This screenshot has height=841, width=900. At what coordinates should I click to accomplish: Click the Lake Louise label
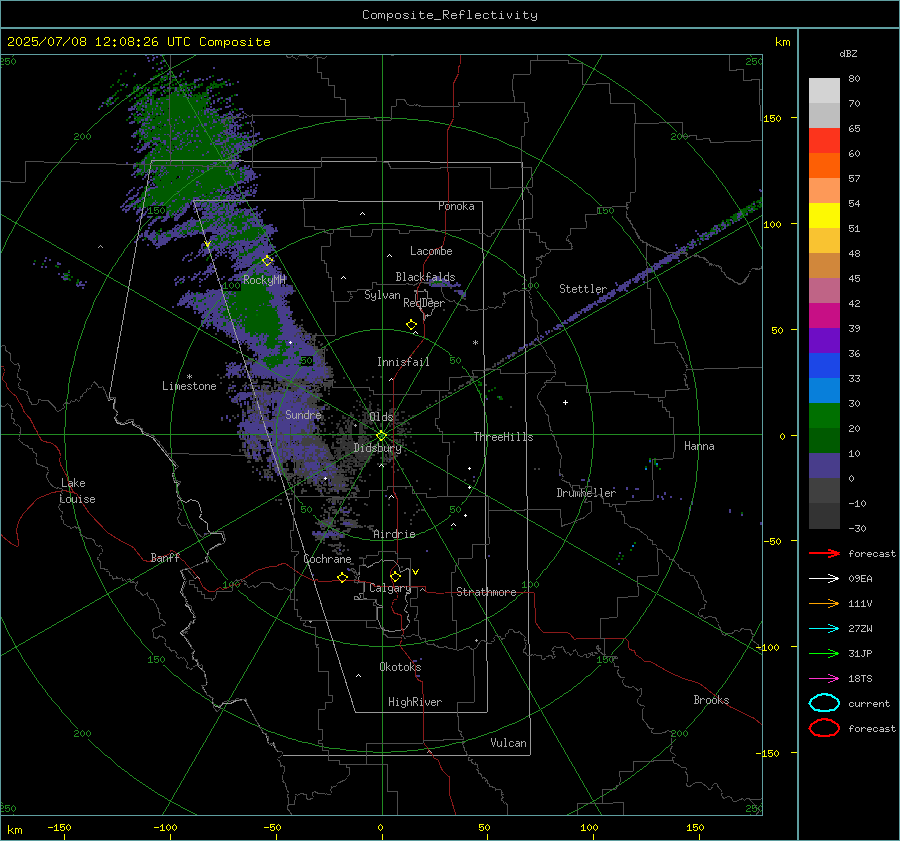tap(77, 491)
